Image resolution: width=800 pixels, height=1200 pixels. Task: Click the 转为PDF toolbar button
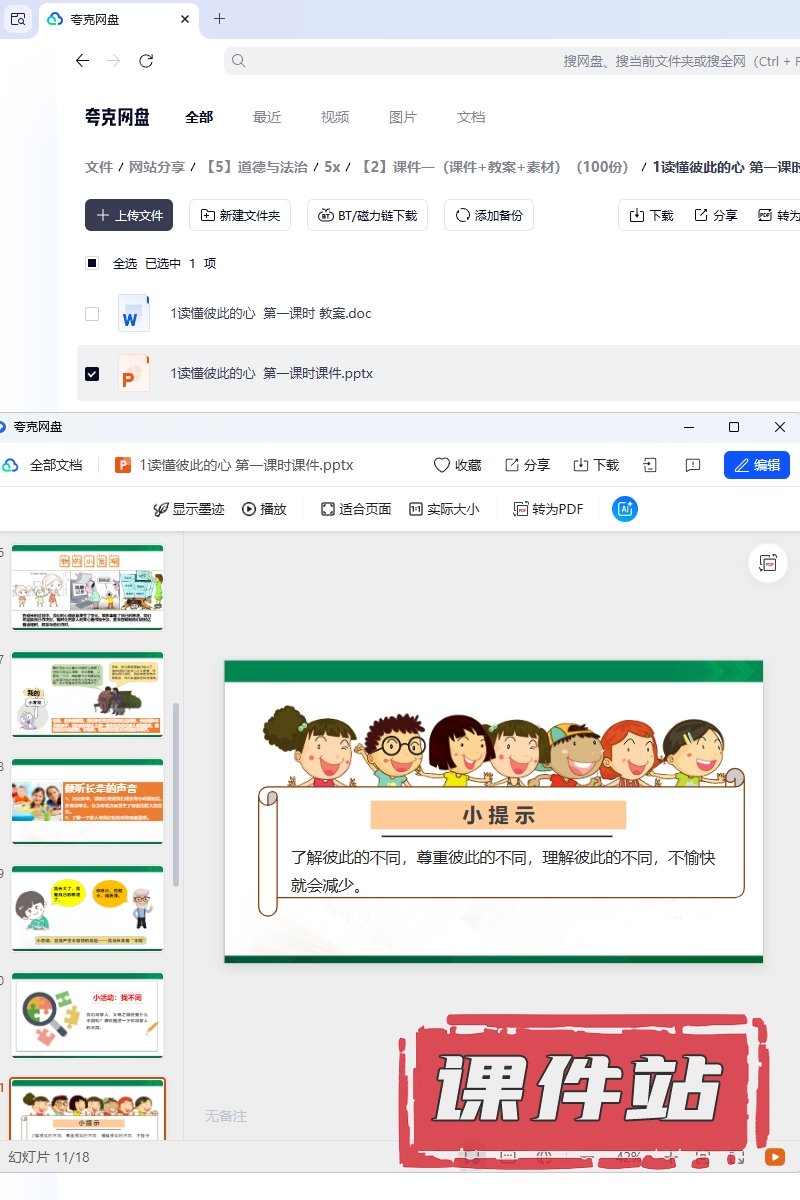pyautogui.click(x=548, y=509)
